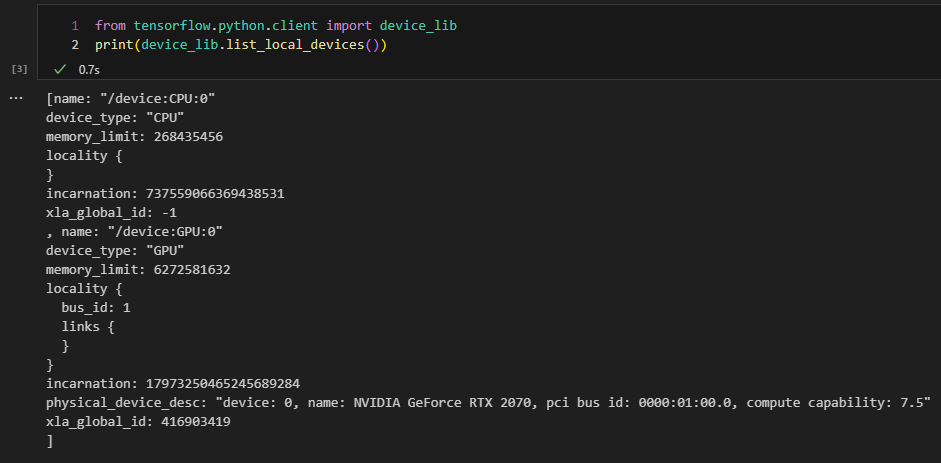This screenshot has height=463, width=941.
Task: Click line number 1 in the cell
Action: [75, 25]
